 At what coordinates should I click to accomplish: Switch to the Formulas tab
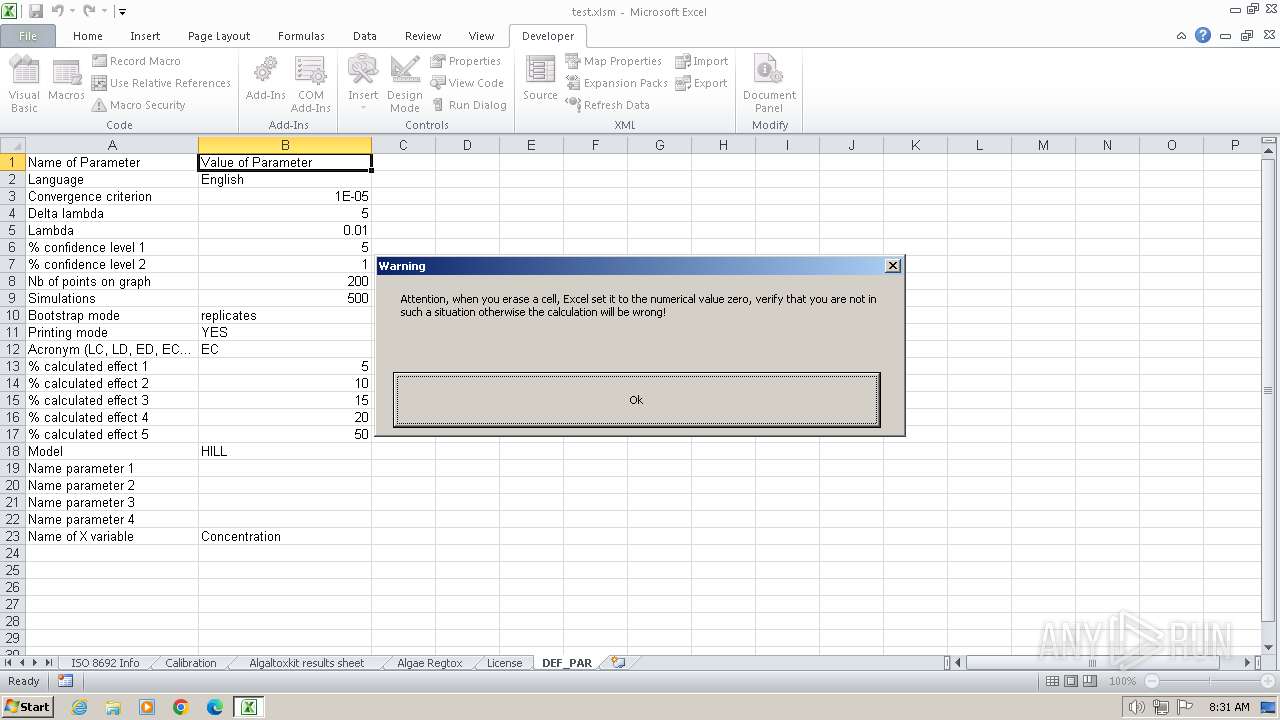coord(301,36)
